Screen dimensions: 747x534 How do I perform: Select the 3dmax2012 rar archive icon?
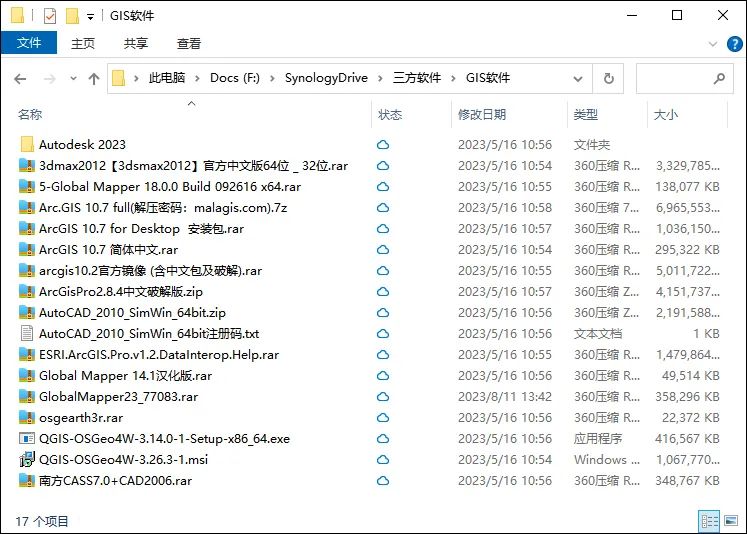point(27,165)
